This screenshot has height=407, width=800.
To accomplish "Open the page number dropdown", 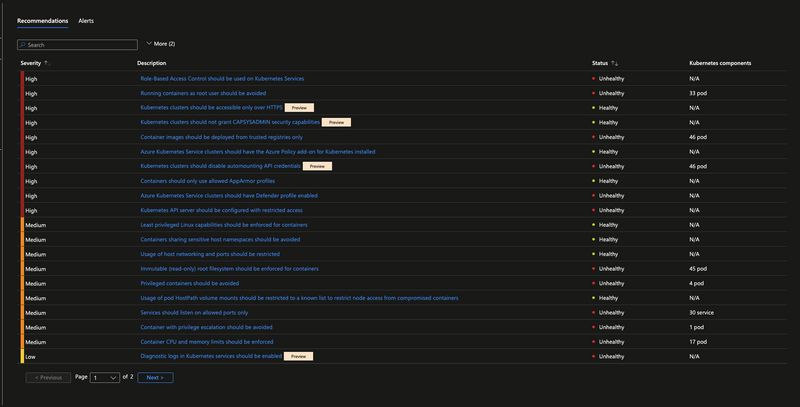I will point(105,378).
